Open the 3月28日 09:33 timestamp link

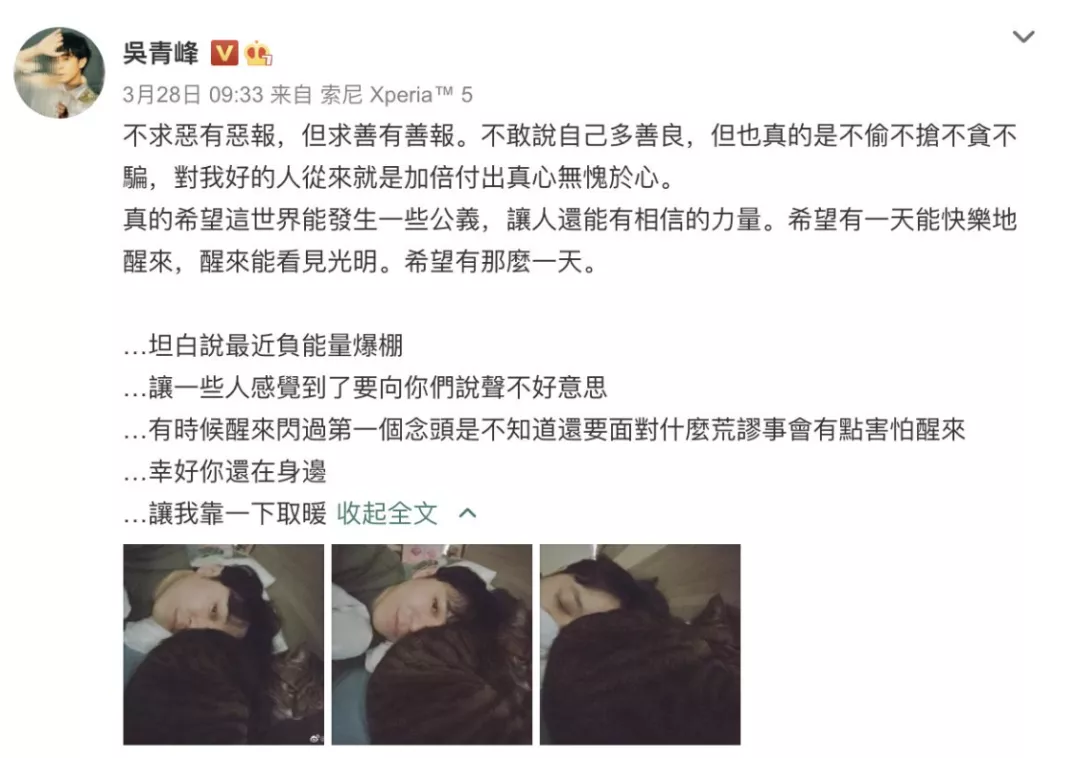[x=193, y=94]
